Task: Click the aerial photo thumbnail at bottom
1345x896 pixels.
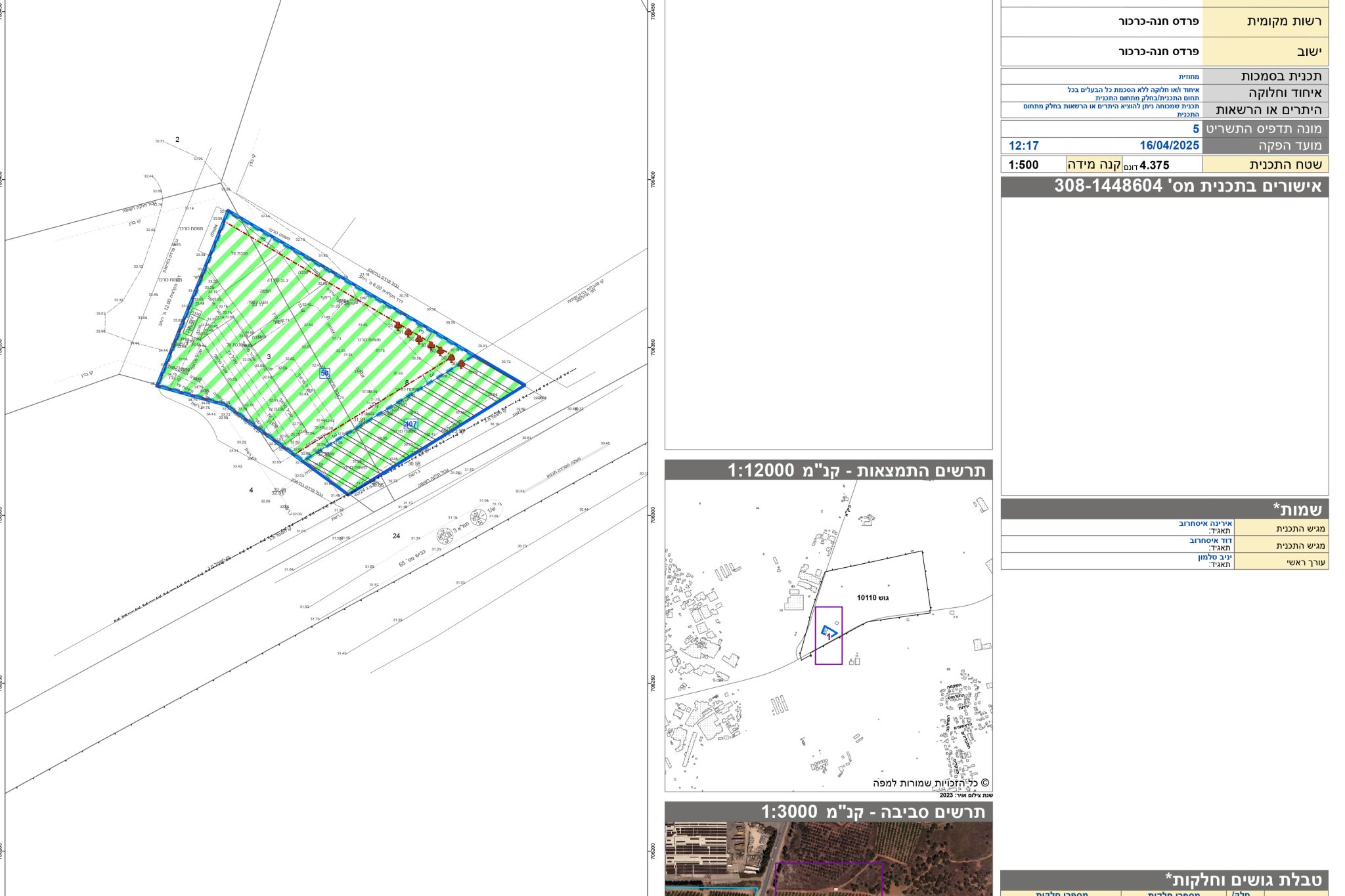Action: coord(828,860)
